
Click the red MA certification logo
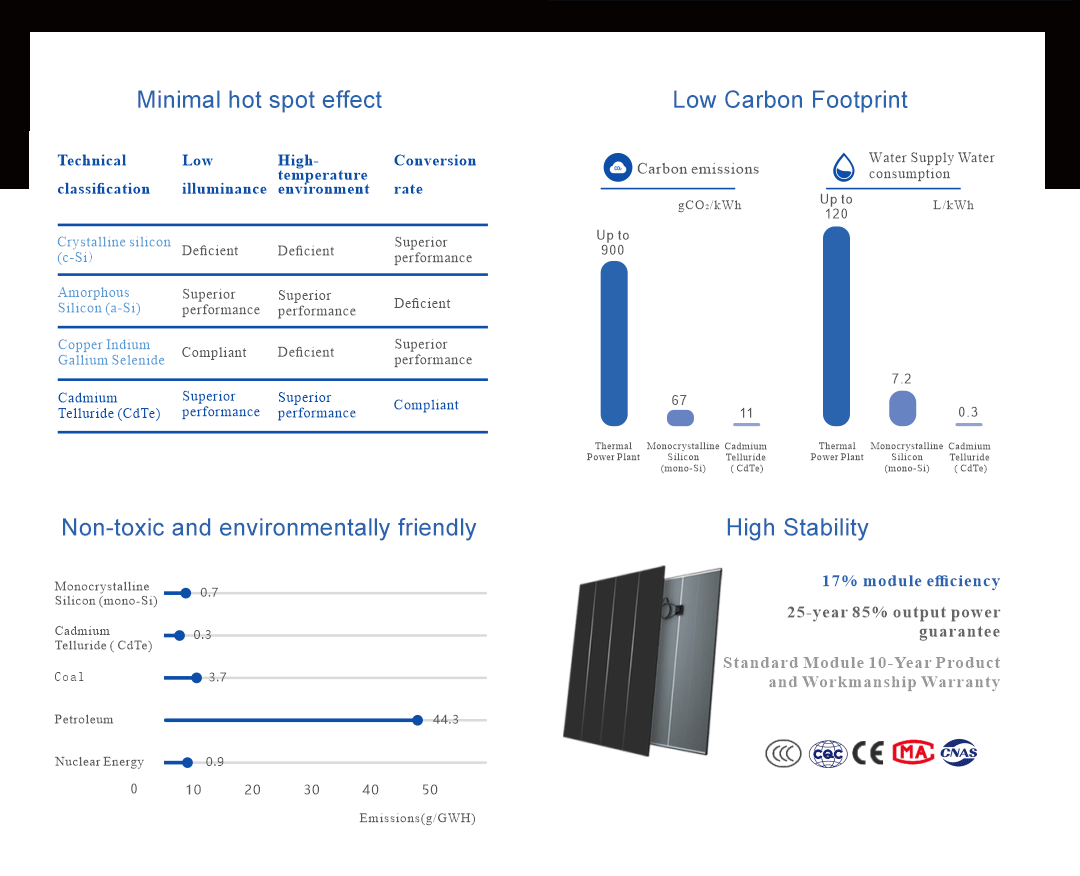pyautogui.click(x=912, y=752)
